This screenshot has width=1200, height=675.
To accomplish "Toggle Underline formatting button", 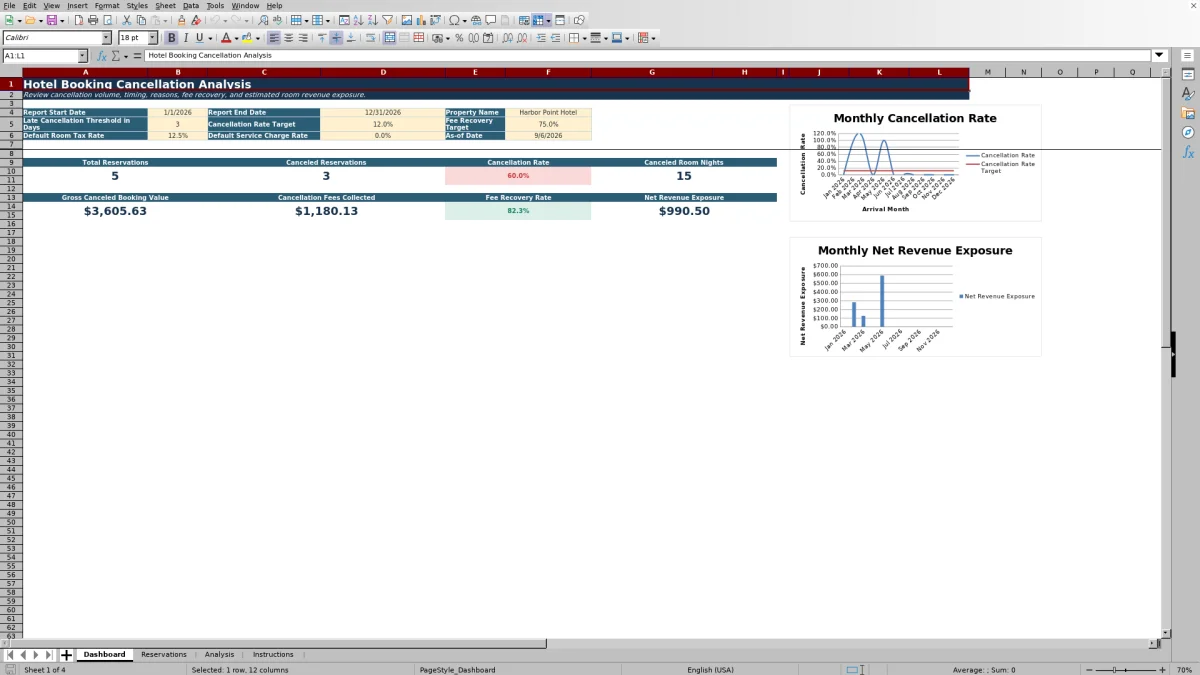I will click(x=199, y=38).
